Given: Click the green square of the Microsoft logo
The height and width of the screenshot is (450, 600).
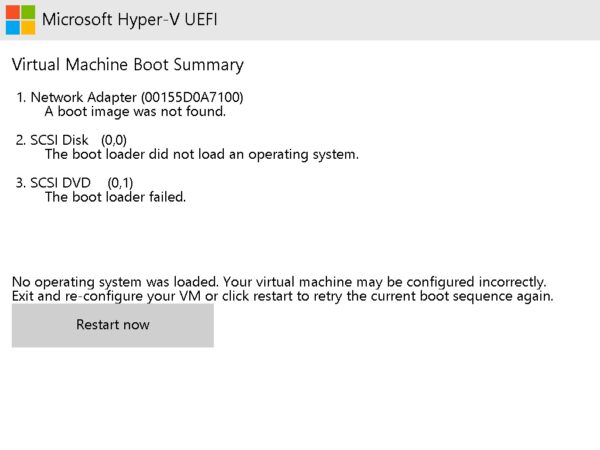Looking at the screenshot, I should coord(28,12).
